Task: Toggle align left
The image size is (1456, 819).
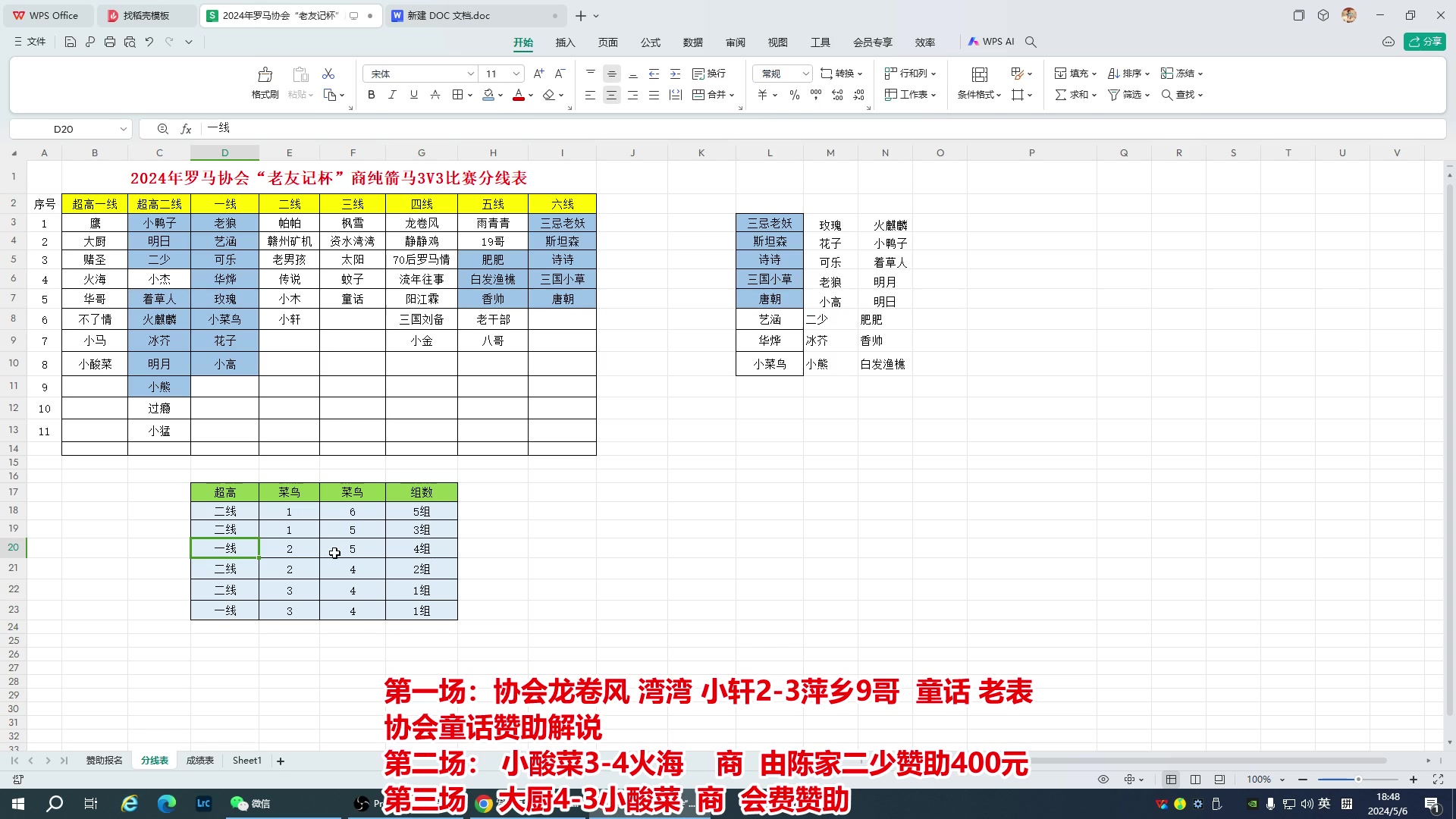Action: coord(590,95)
